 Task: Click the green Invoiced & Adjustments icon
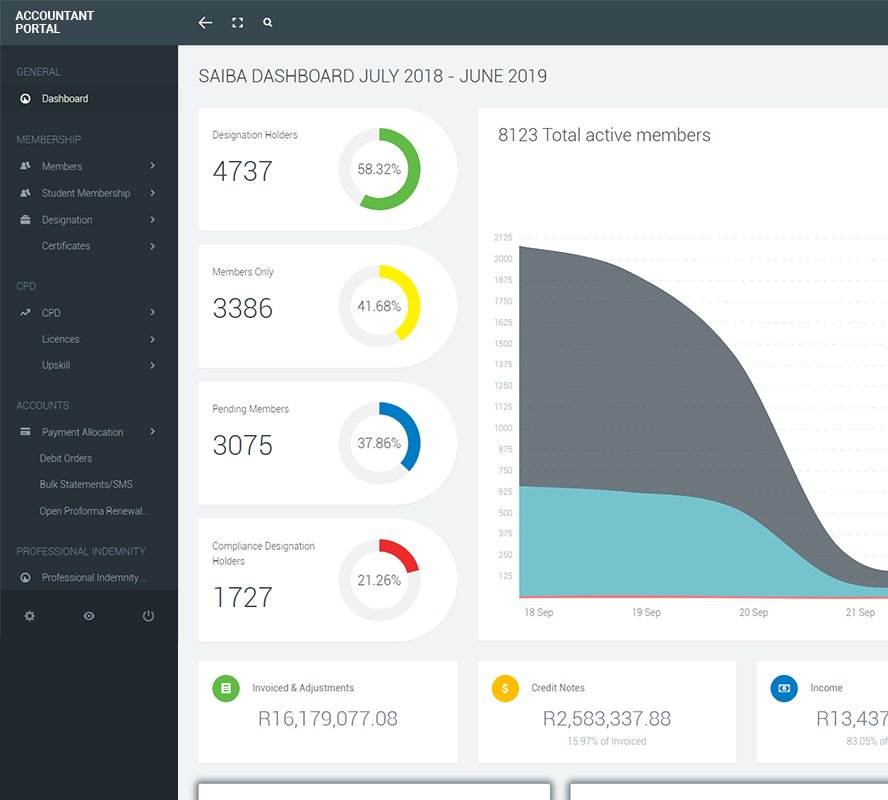[226, 688]
